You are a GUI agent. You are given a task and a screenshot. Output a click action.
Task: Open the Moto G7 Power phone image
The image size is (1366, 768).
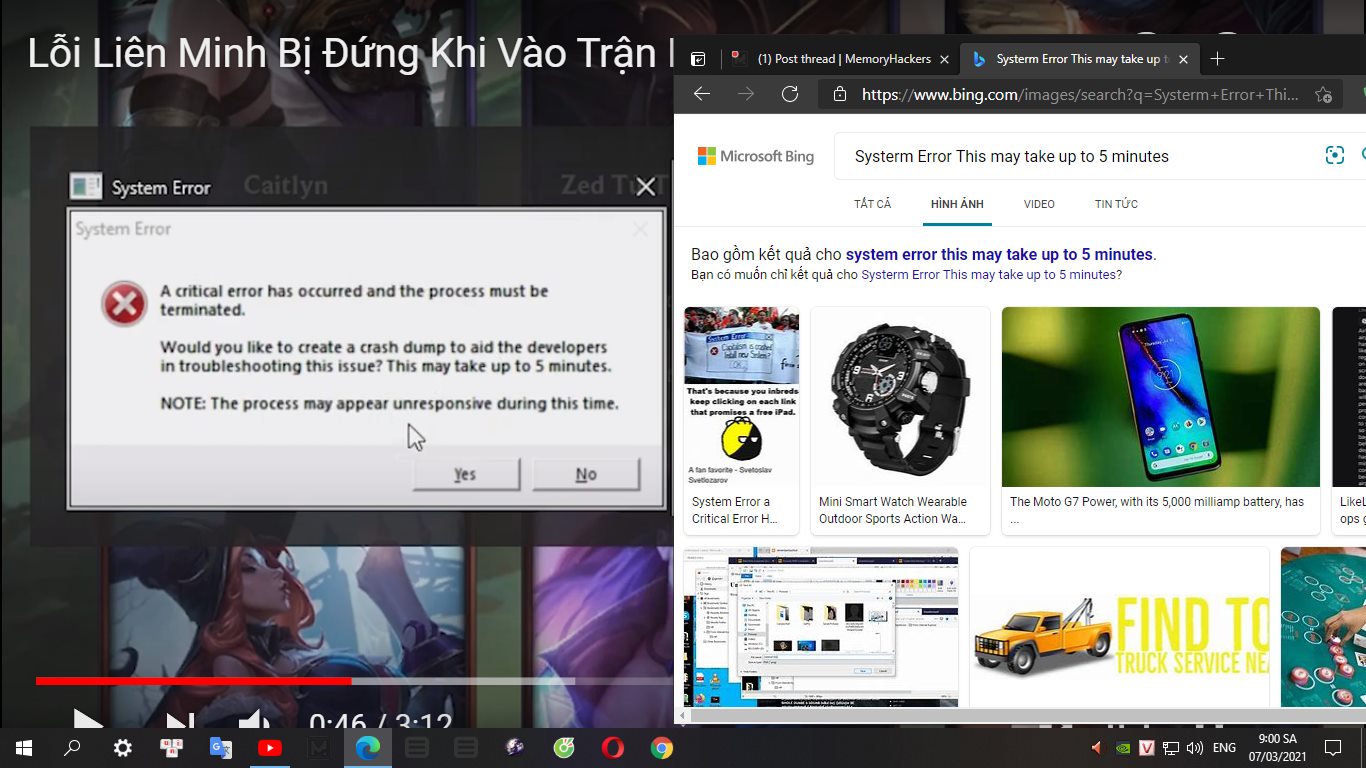pos(1160,397)
